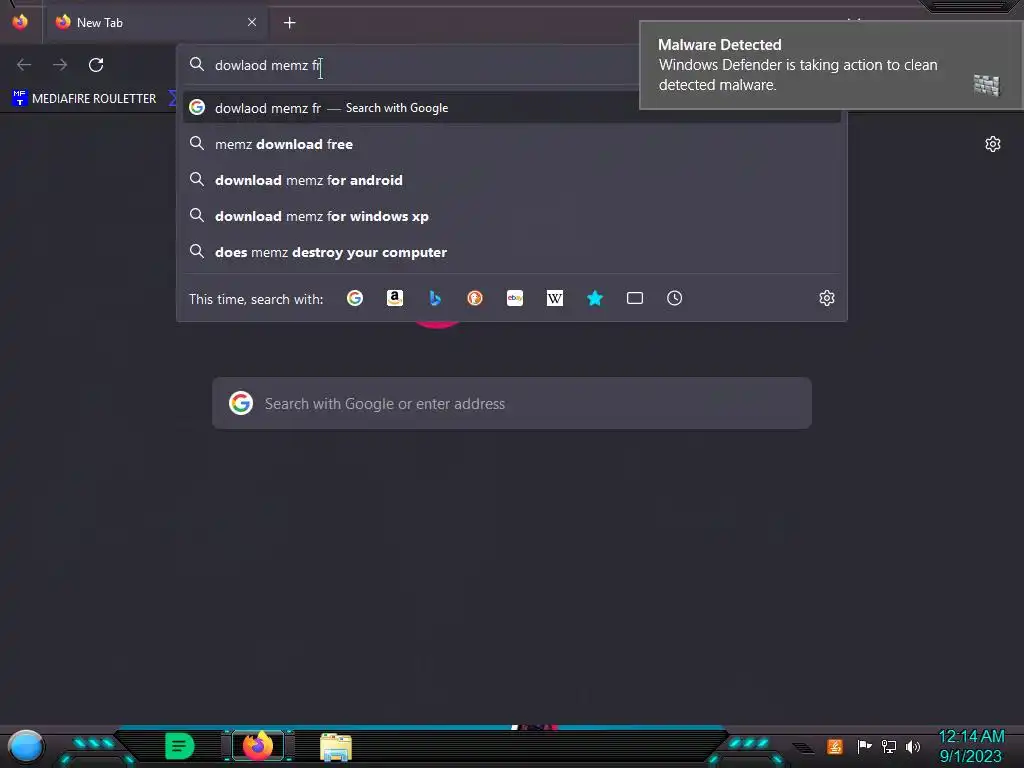1024x768 pixels.
Task: Search with Google one-off icon
Action: 355,298
